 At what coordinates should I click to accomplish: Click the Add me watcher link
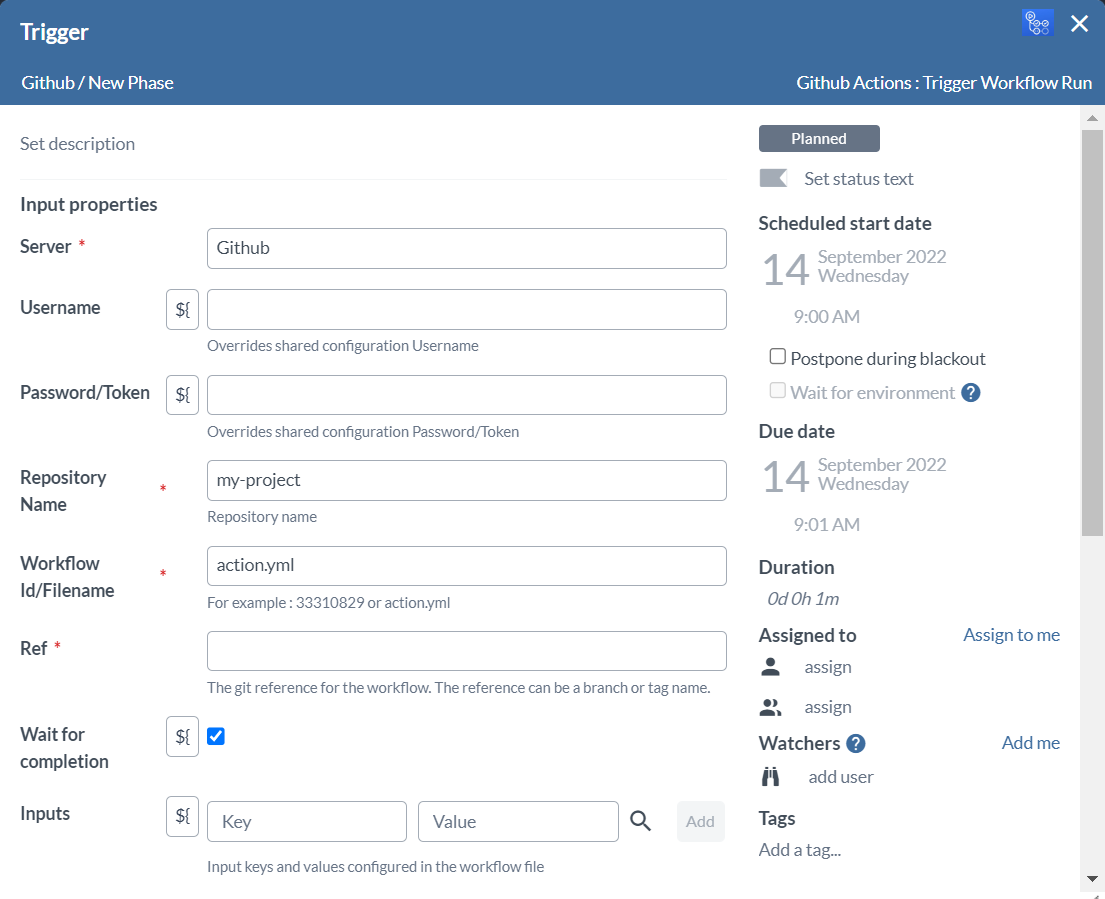[1030, 743]
